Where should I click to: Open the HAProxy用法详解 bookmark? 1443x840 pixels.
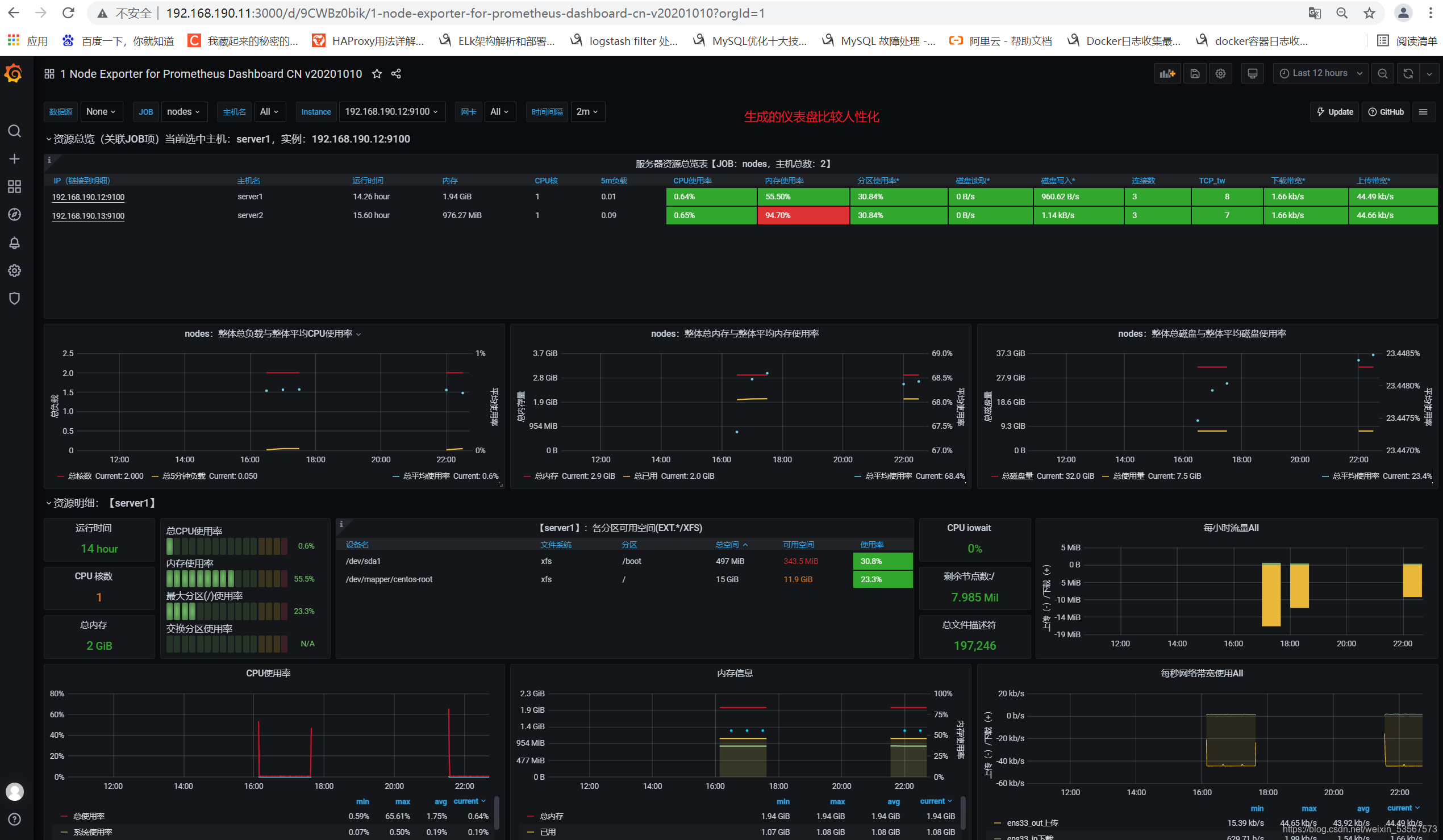click(369, 41)
